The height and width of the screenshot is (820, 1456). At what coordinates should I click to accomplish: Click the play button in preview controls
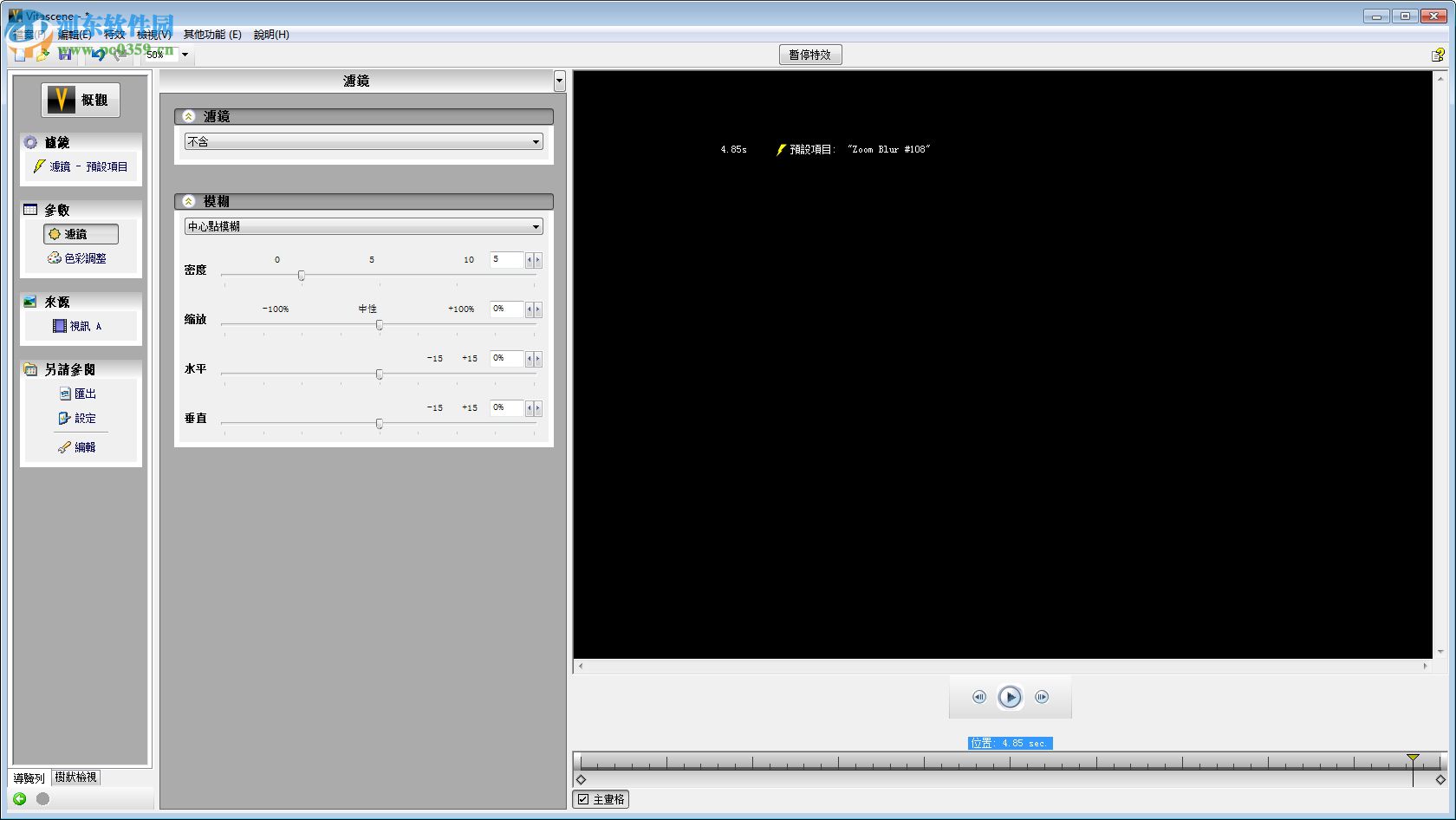click(1010, 696)
